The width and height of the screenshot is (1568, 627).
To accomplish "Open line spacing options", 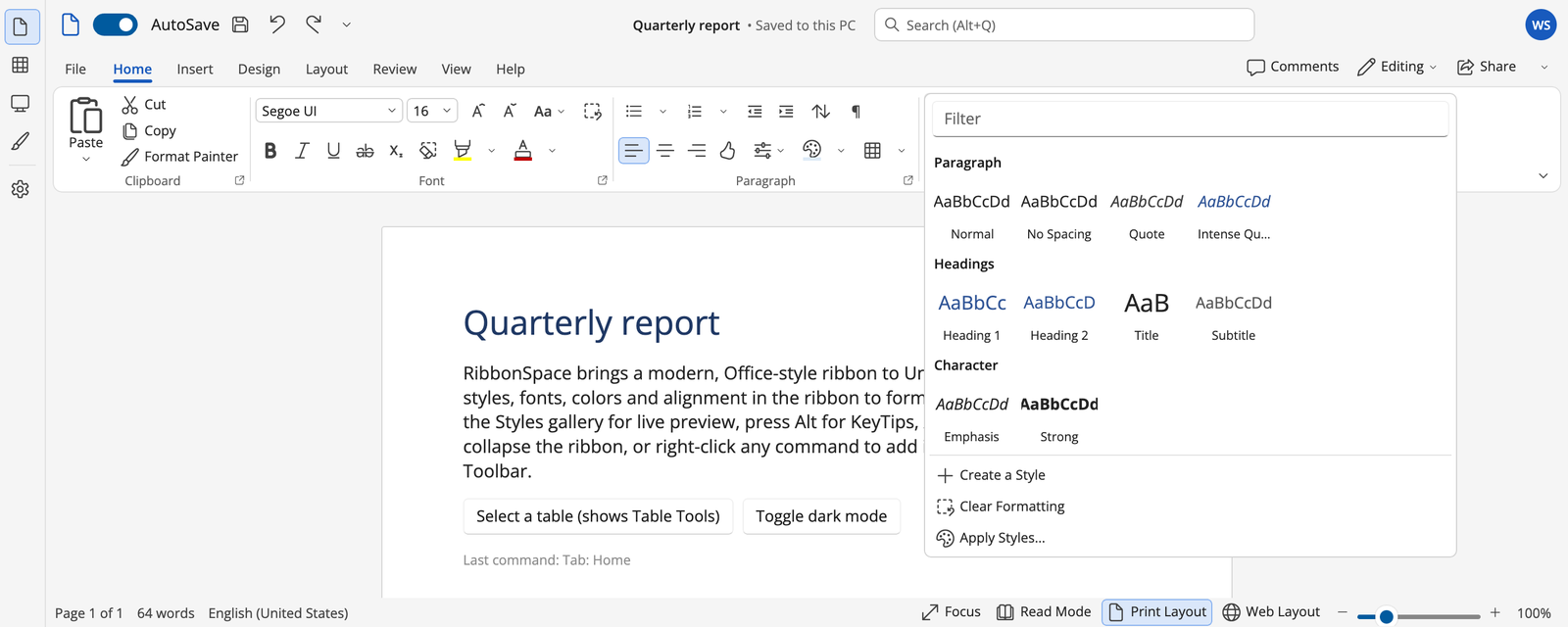I will coord(768,150).
